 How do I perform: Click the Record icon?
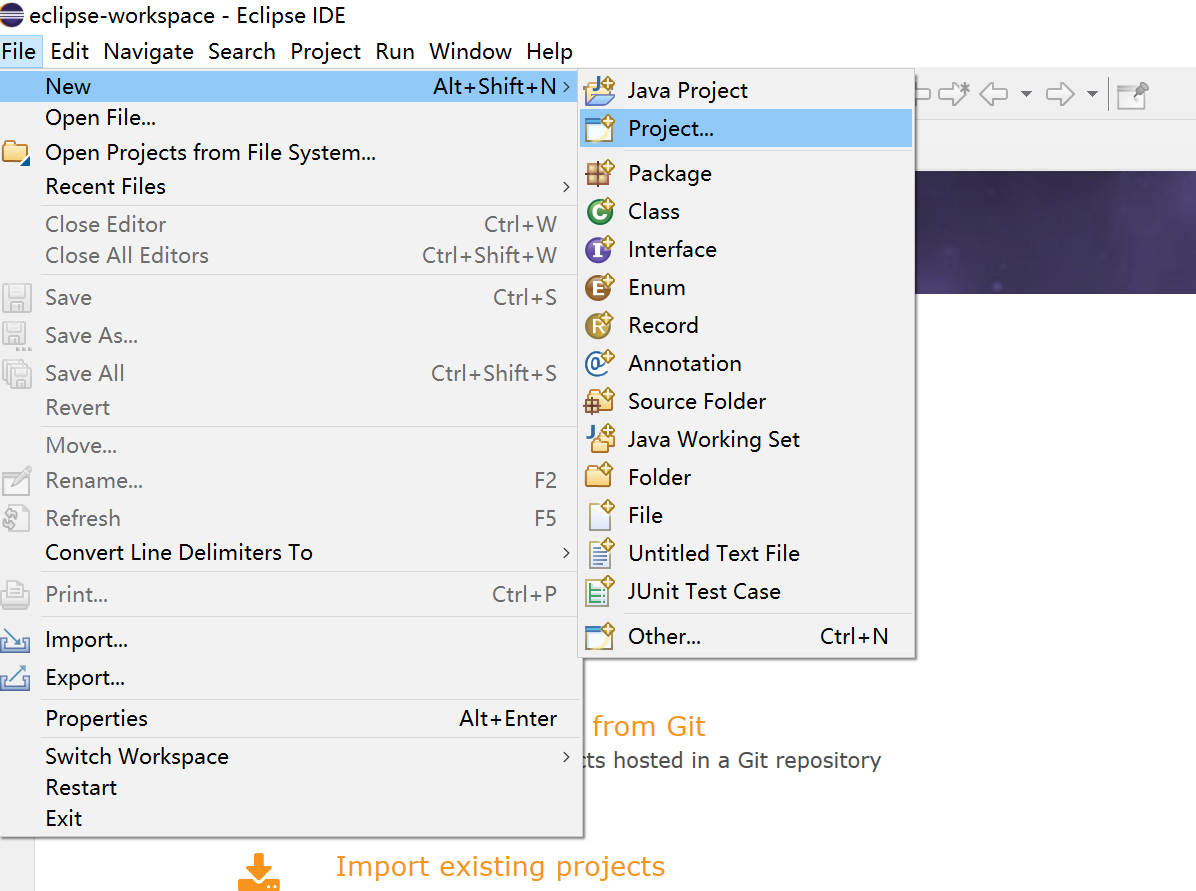pos(600,326)
